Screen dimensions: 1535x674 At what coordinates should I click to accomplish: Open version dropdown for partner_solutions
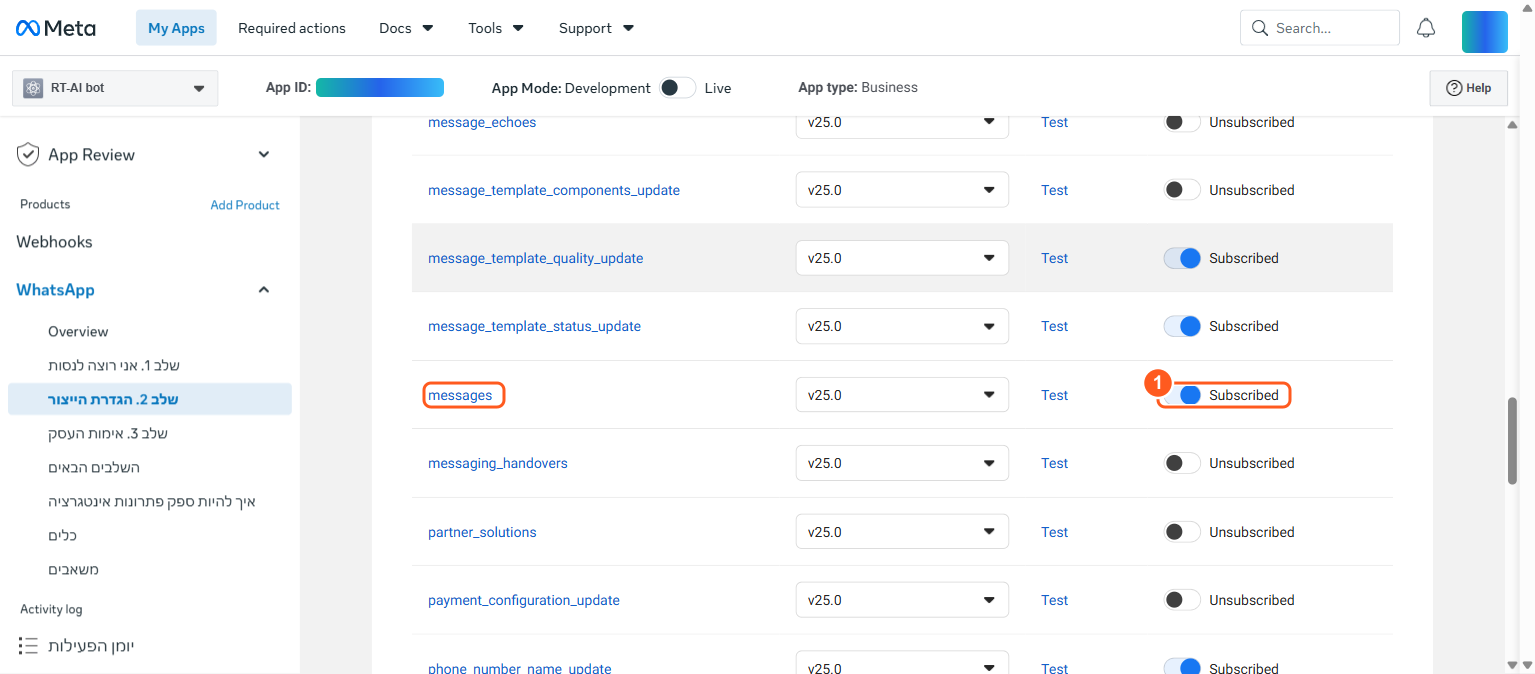pyautogui.click(x=902, y=532)
